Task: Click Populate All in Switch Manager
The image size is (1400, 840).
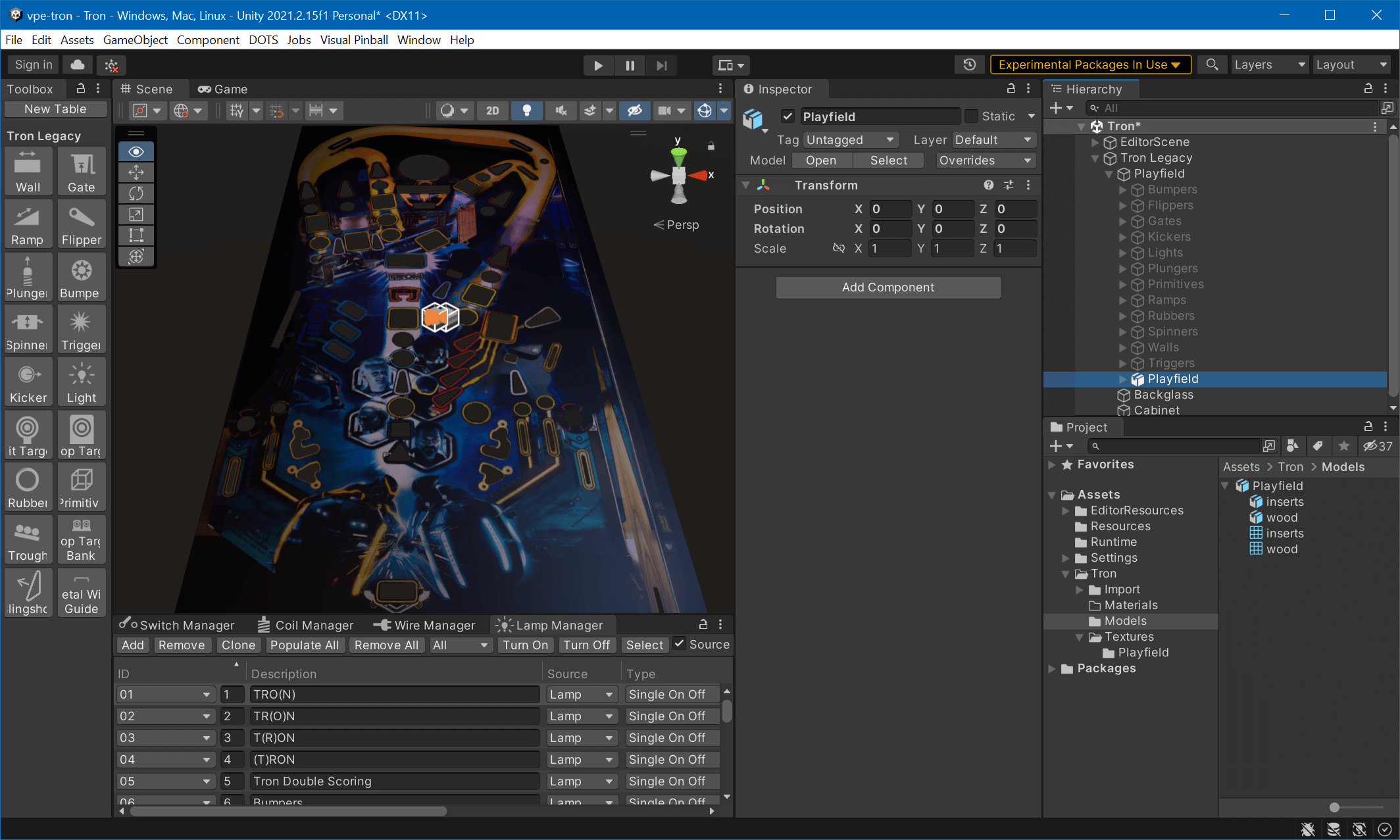Action: (x=304, y=644)
